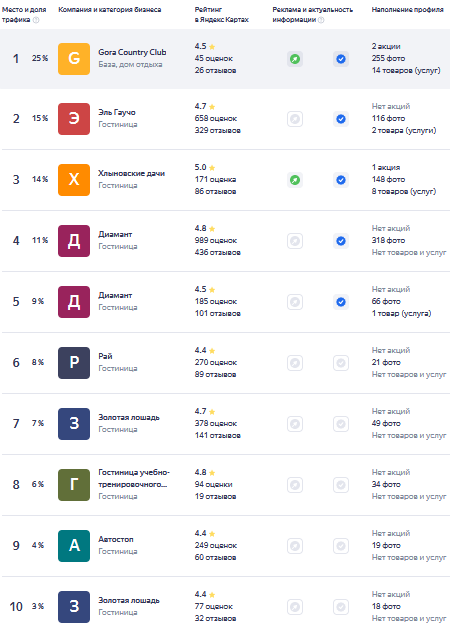Click the orange G logo of Gora Country Club
This screenshot has height=634, width=450.
pyautogui.click(x=74, y=59)
